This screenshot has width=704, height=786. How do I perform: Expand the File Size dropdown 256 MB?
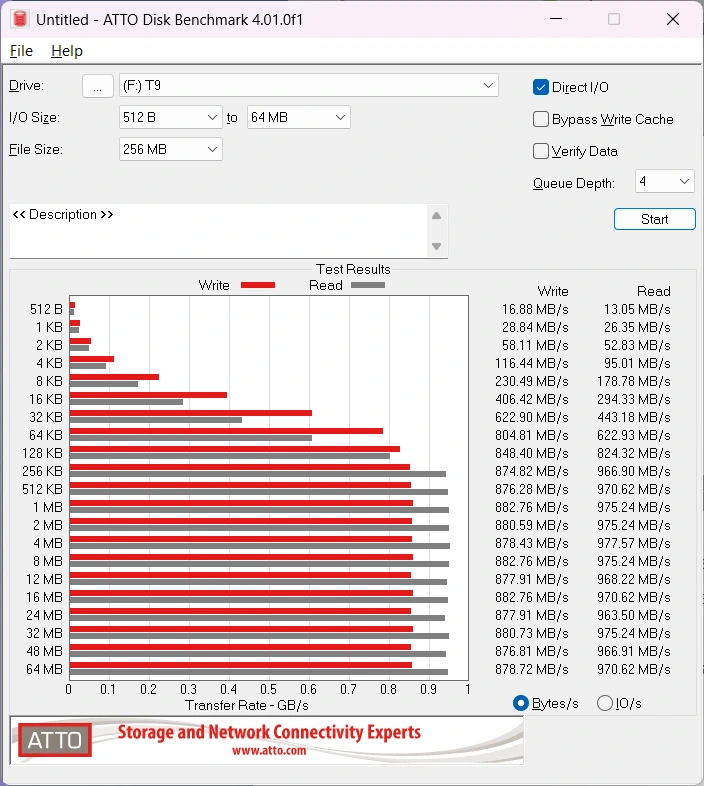(170, 149)
